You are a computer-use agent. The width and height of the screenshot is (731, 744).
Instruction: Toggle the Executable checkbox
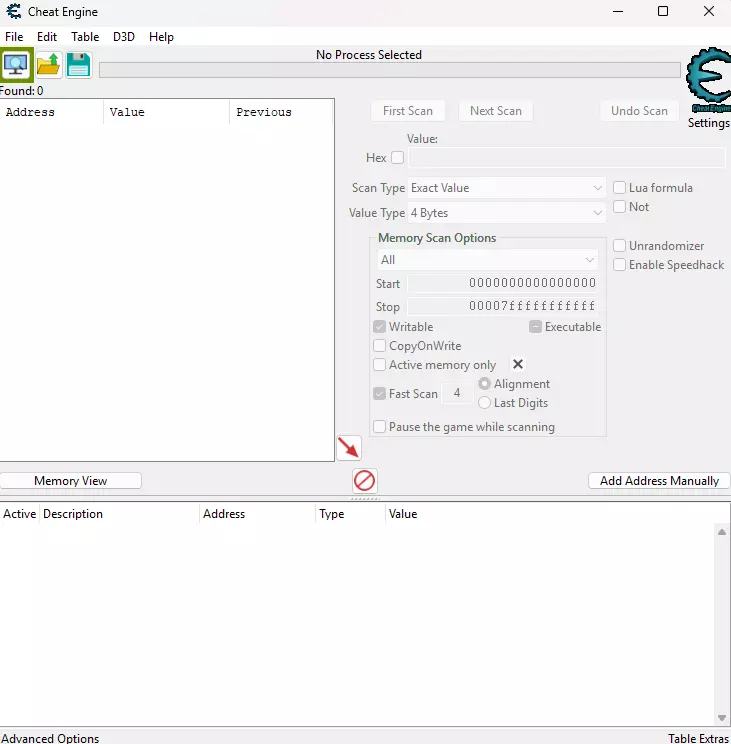tap(536, 327)
